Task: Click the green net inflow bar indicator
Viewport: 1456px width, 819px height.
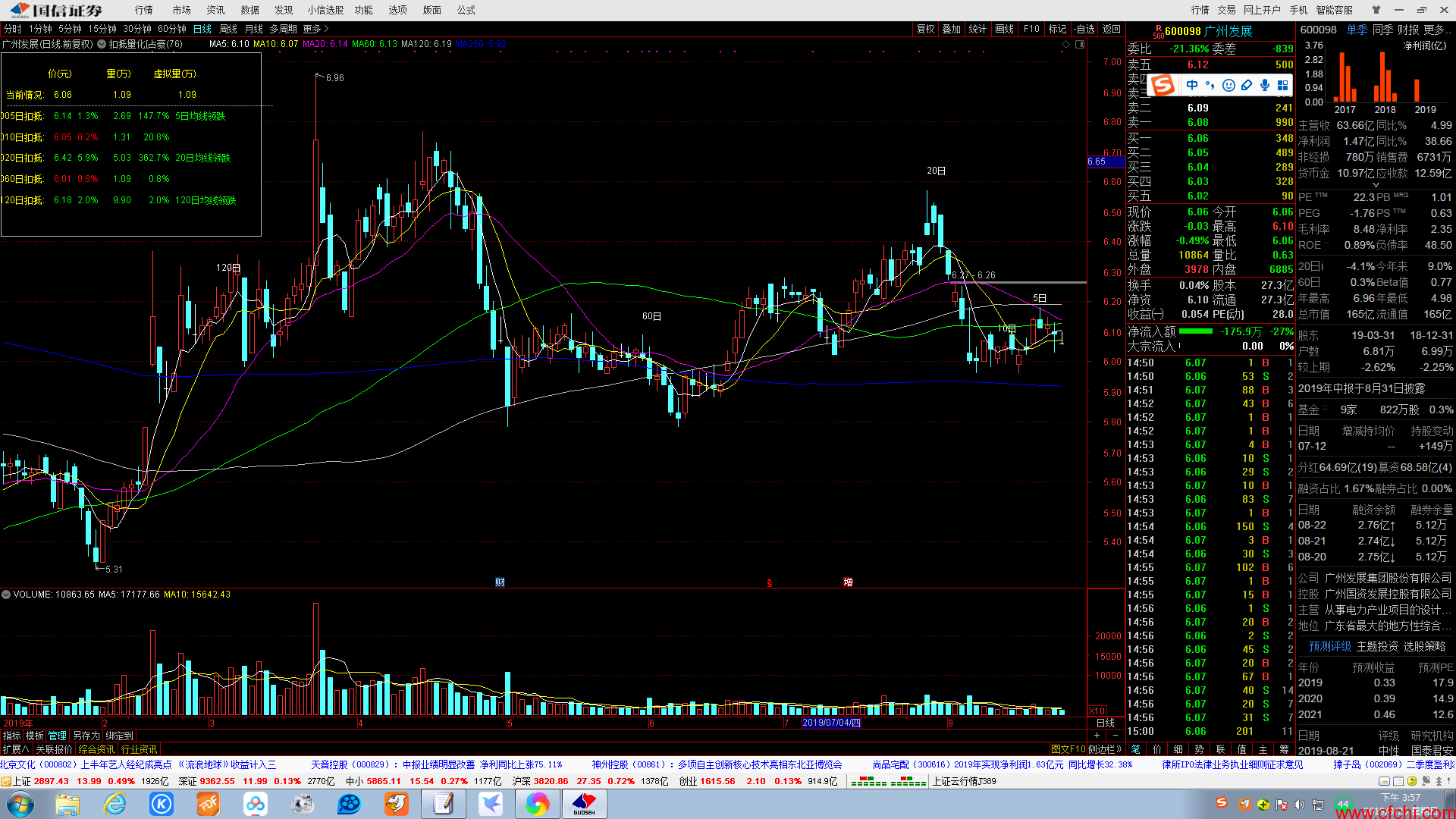Action: tap(1196, 331)
